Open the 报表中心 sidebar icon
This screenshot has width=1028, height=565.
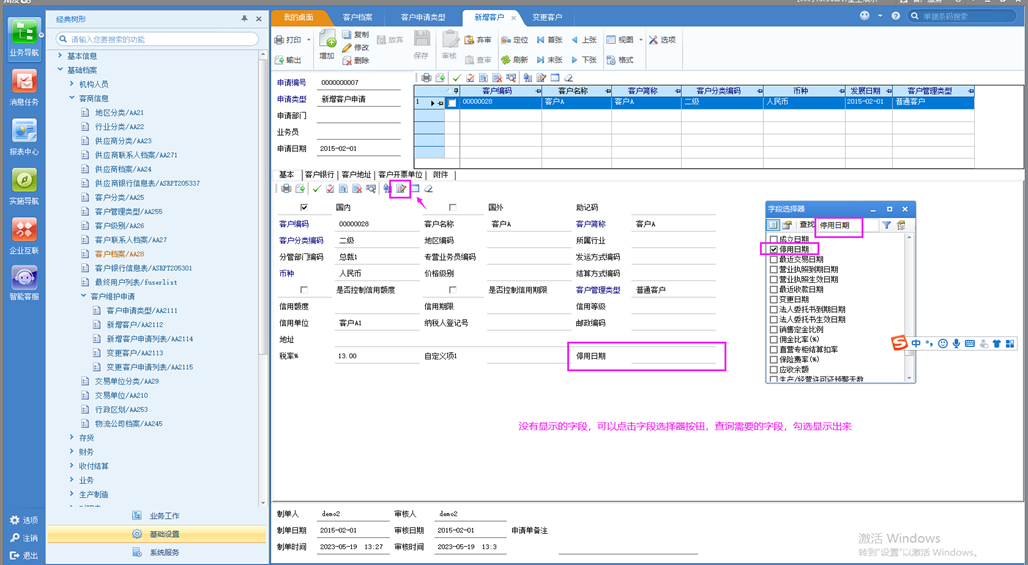(24, 137)
